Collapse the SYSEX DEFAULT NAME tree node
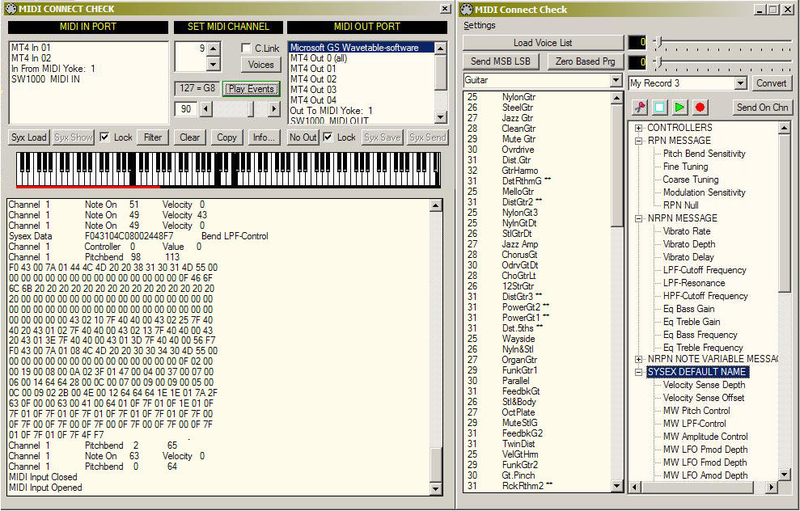Image resolution: width=800 pixels, height=511 pixels. tap(638, 372)
